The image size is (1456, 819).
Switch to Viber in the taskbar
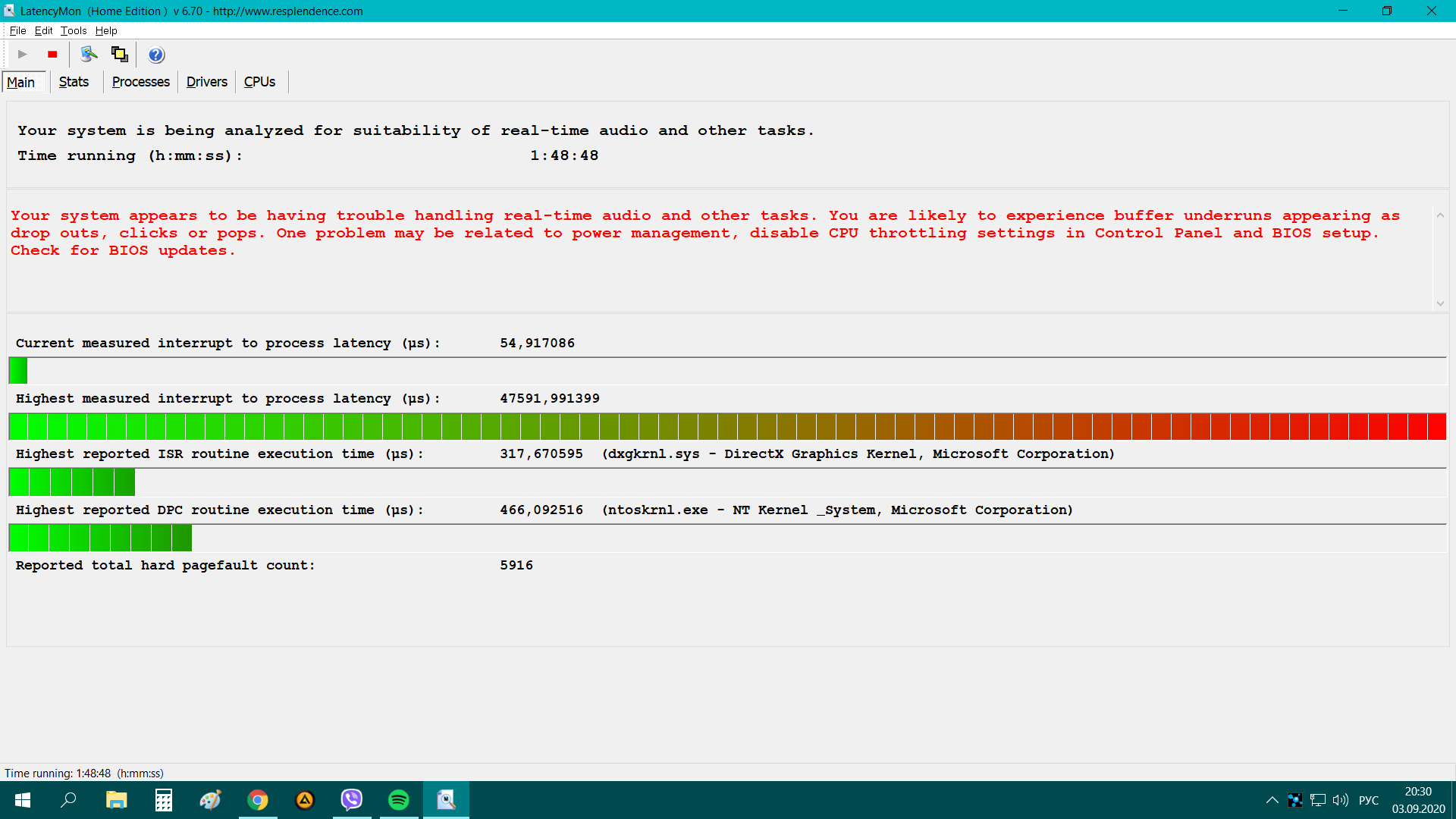352,800
